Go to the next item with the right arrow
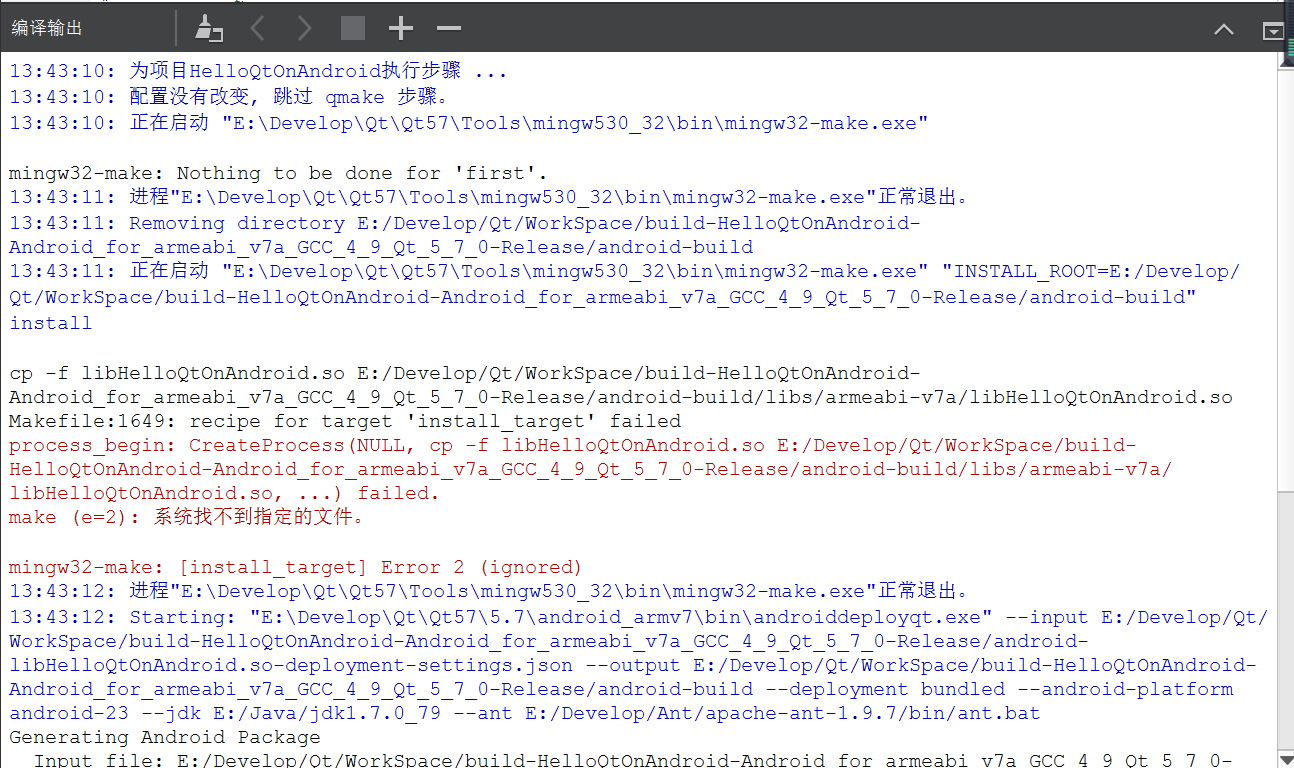 point(305,28)
